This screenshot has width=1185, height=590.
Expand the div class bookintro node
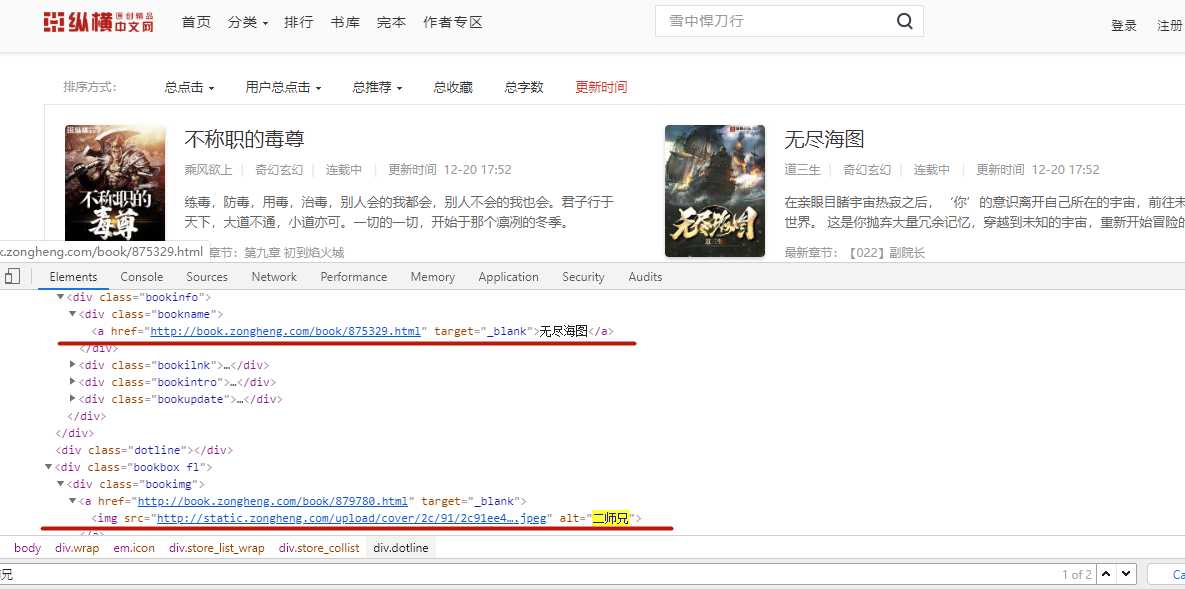coord(73,382)
